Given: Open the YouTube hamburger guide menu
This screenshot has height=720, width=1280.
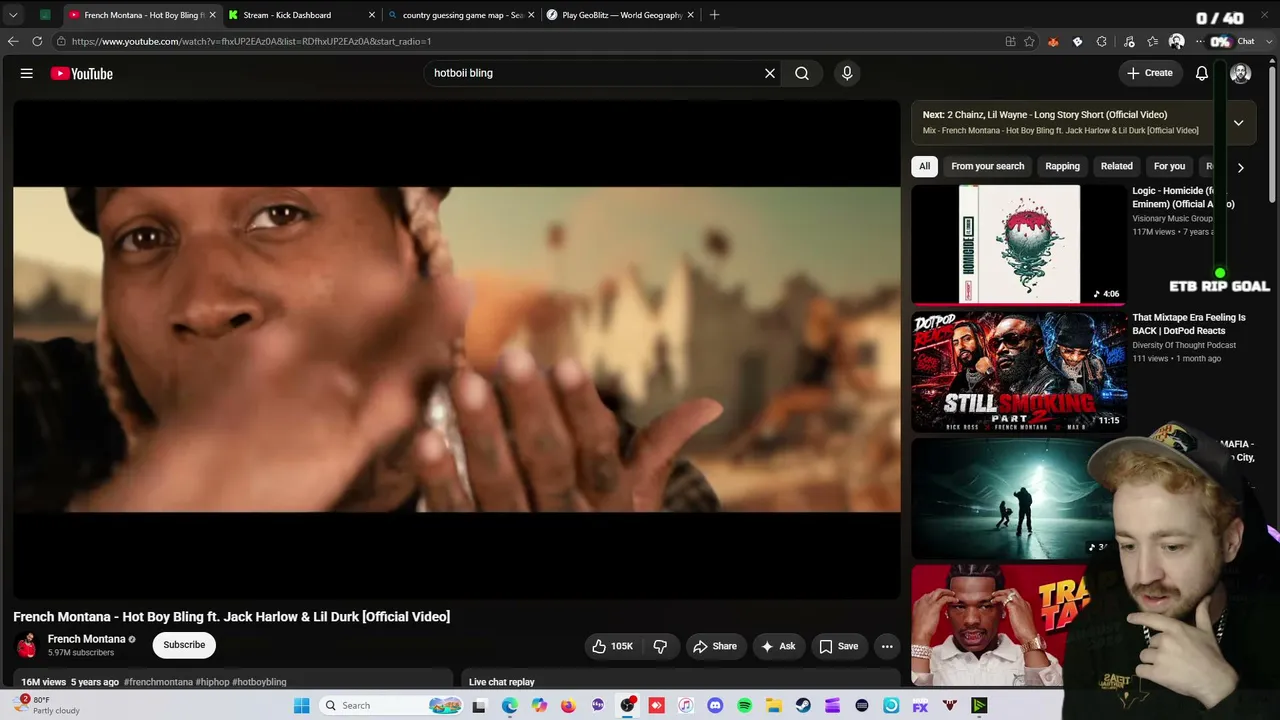Looking at the screenshot, I should click(x=27, y=73).
